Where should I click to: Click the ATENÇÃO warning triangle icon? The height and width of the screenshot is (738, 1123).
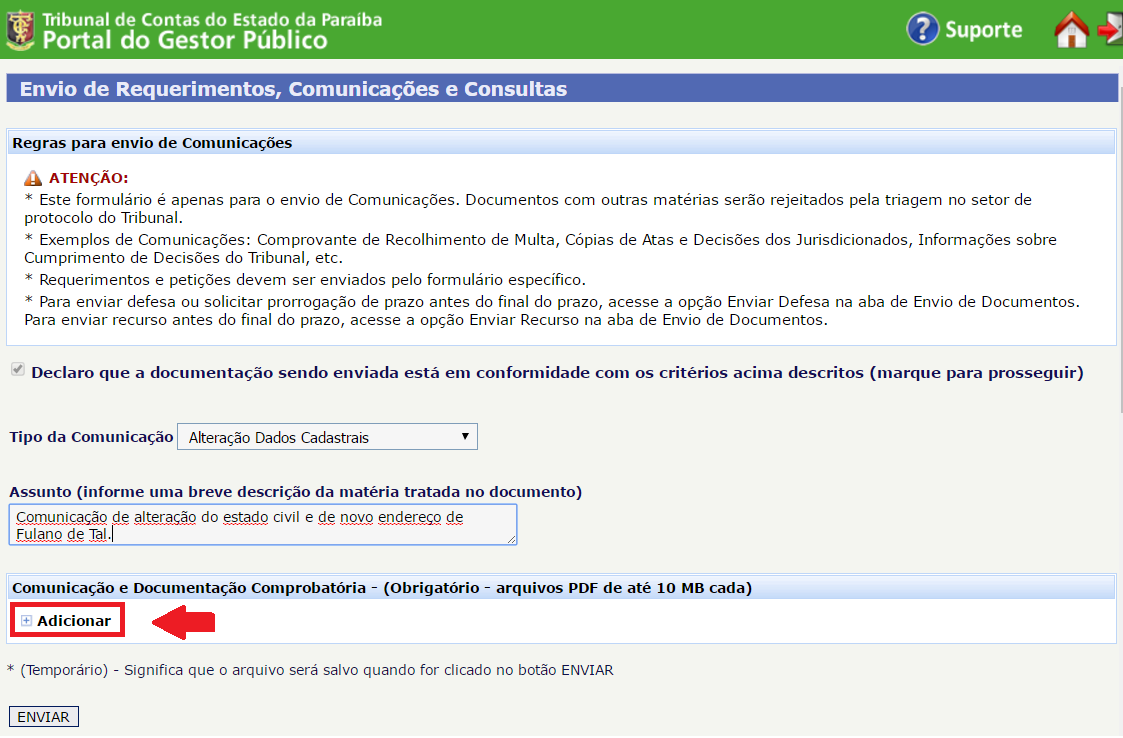[33, 178]
